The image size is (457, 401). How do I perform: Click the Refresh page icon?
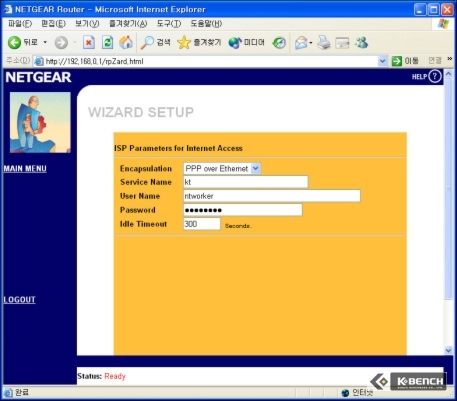(x=107, y=43)
